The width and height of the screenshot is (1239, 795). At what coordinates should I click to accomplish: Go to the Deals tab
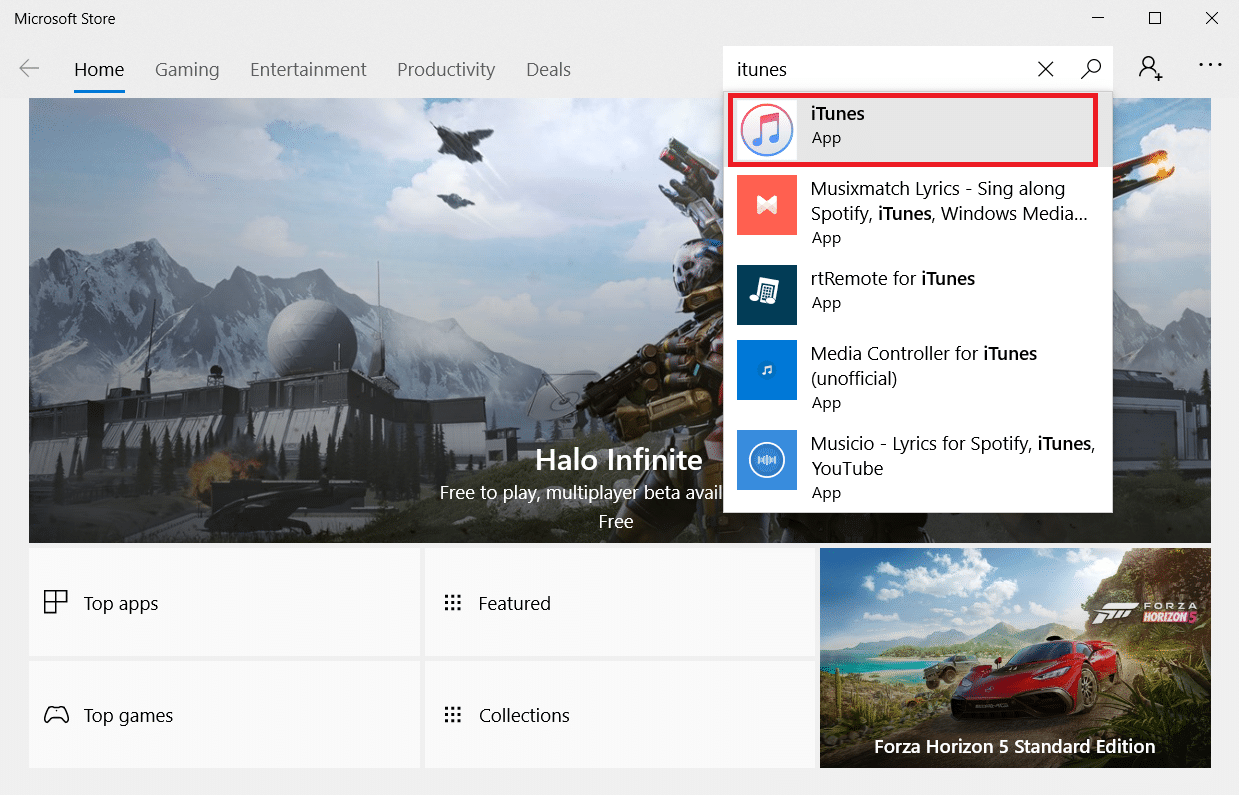tap(548, 70)
